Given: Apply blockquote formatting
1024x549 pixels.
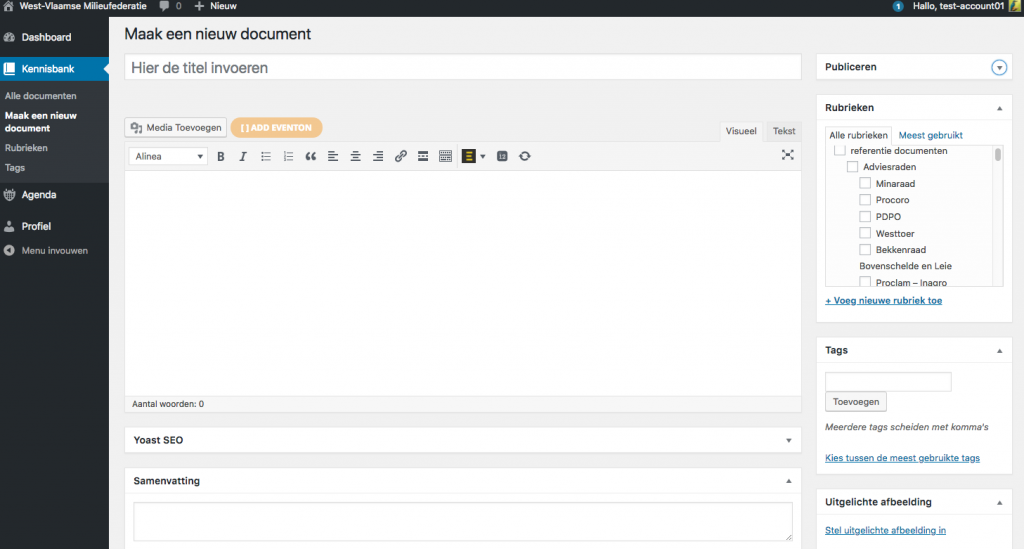Looking at the screenshot, I should pos(311,157).
